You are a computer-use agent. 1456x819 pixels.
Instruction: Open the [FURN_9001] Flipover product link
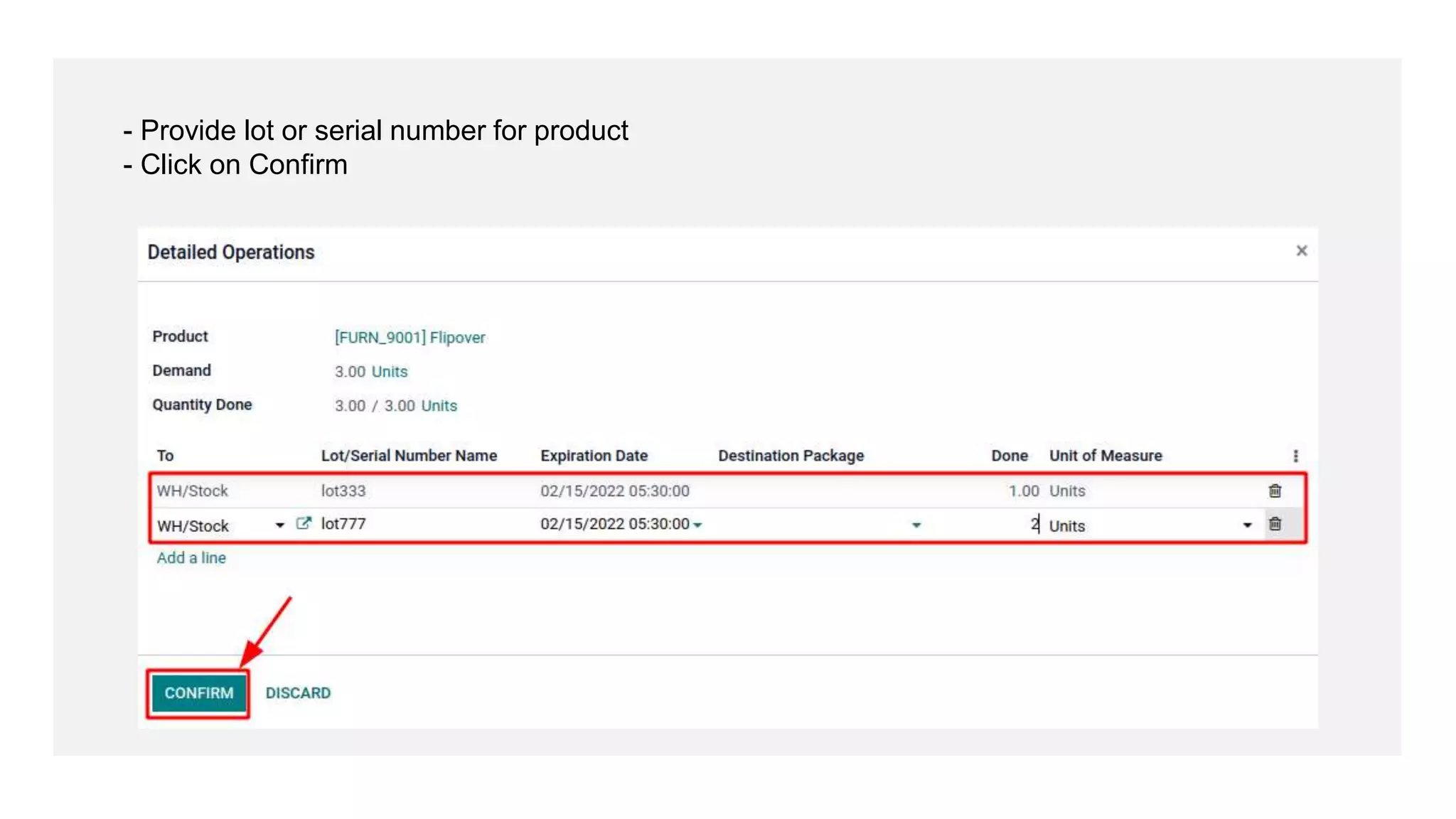tap(409, 338)
